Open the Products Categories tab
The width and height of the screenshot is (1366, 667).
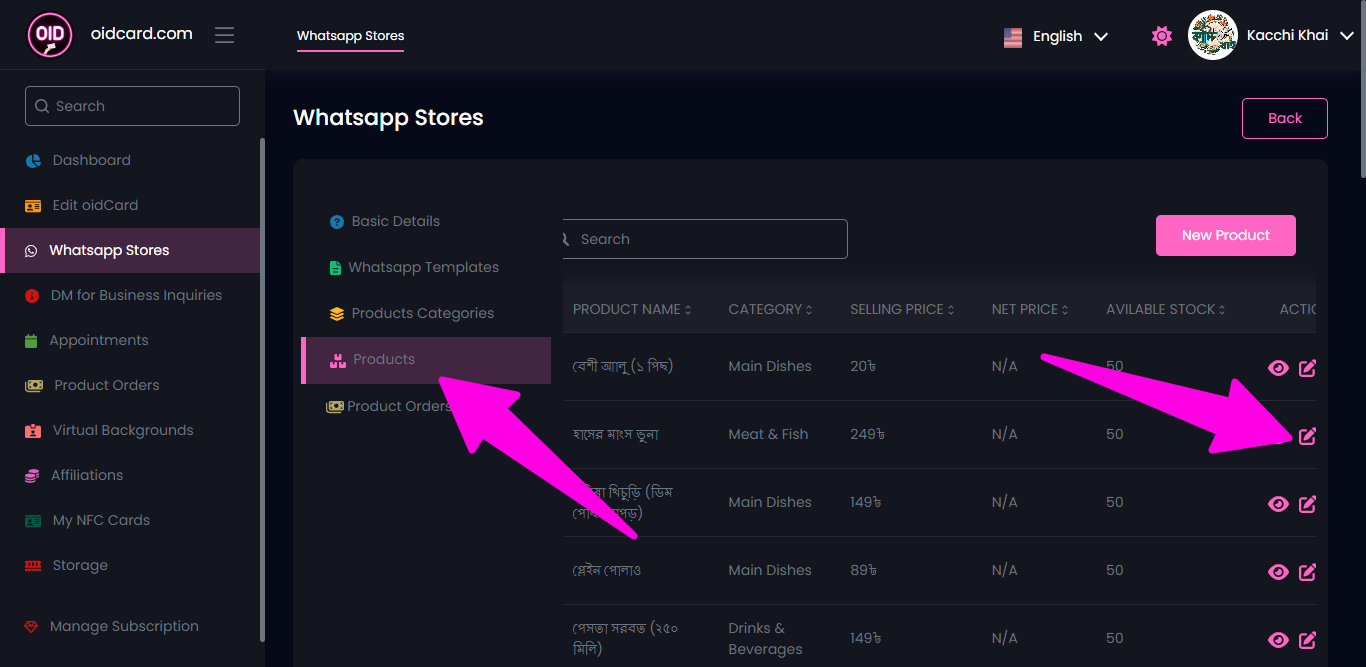click(x=422, y=313)
